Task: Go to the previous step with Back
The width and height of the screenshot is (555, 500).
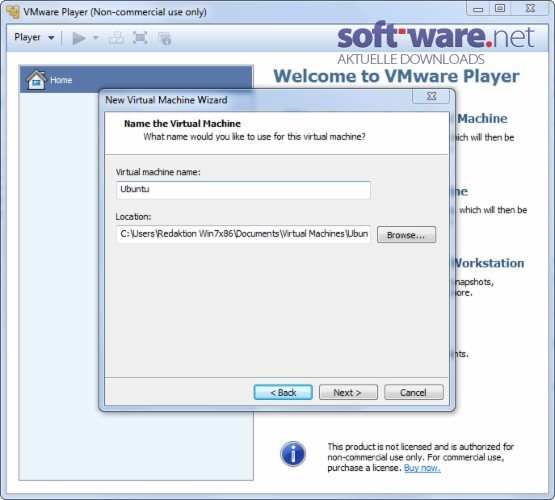Action: [283, 392]
